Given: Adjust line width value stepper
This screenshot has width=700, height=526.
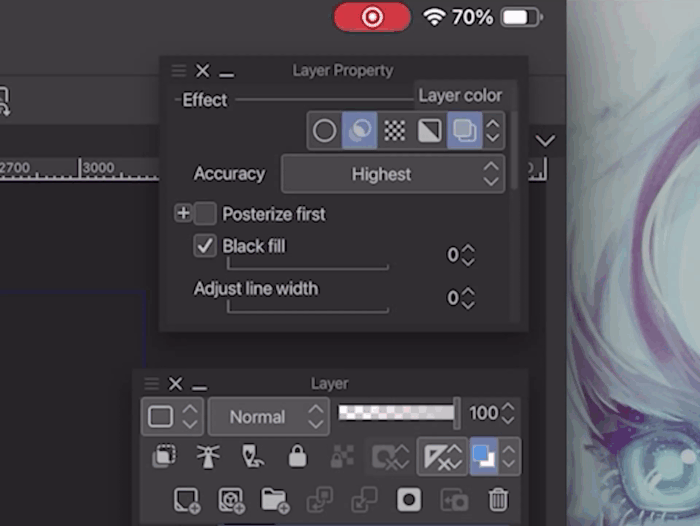Looking at the screenshot, I should click(x=468, y=298).
